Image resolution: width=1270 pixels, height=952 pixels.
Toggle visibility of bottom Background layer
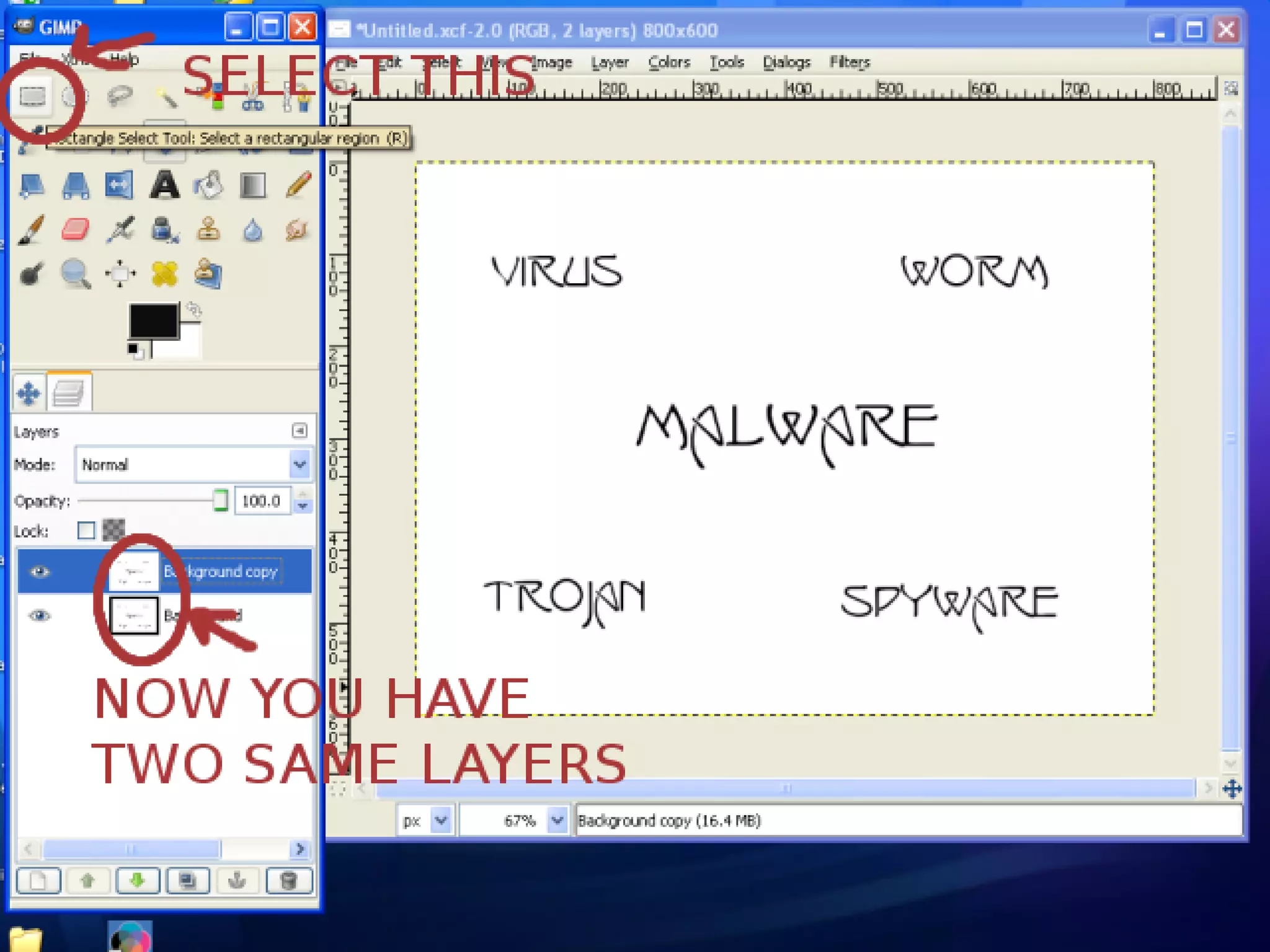point(40,615)
